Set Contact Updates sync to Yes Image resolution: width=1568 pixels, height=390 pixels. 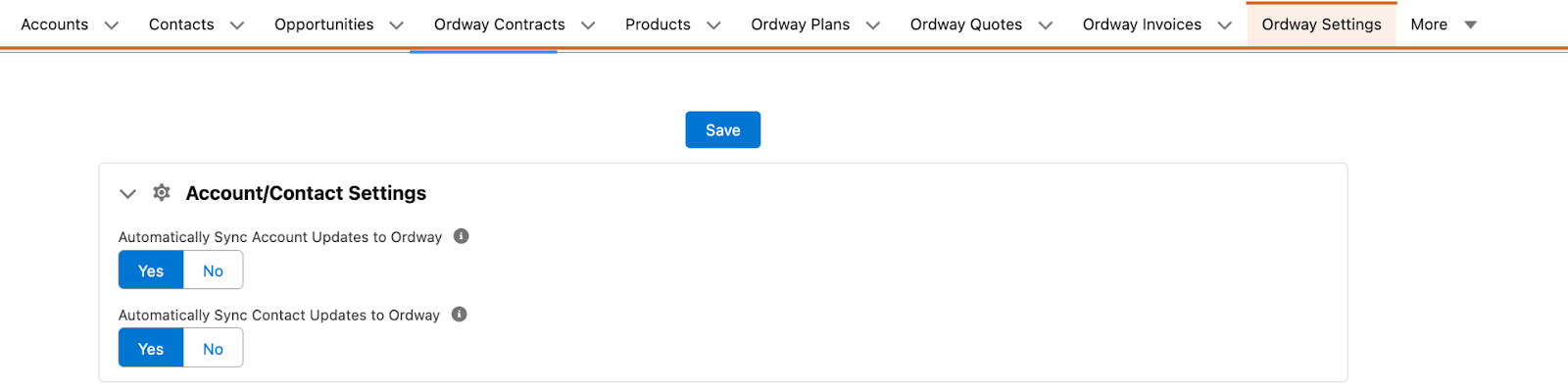click(x=151, y=349)
